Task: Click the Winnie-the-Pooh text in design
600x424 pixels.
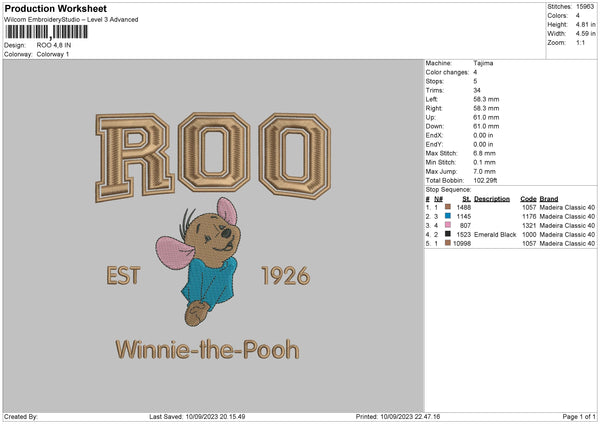Action: [x=207, y=350]
